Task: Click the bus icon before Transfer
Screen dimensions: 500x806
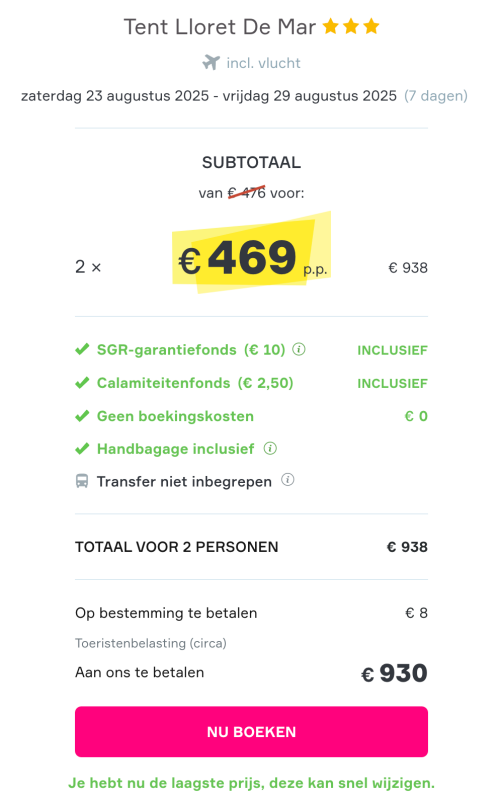Action: (82, 481)
